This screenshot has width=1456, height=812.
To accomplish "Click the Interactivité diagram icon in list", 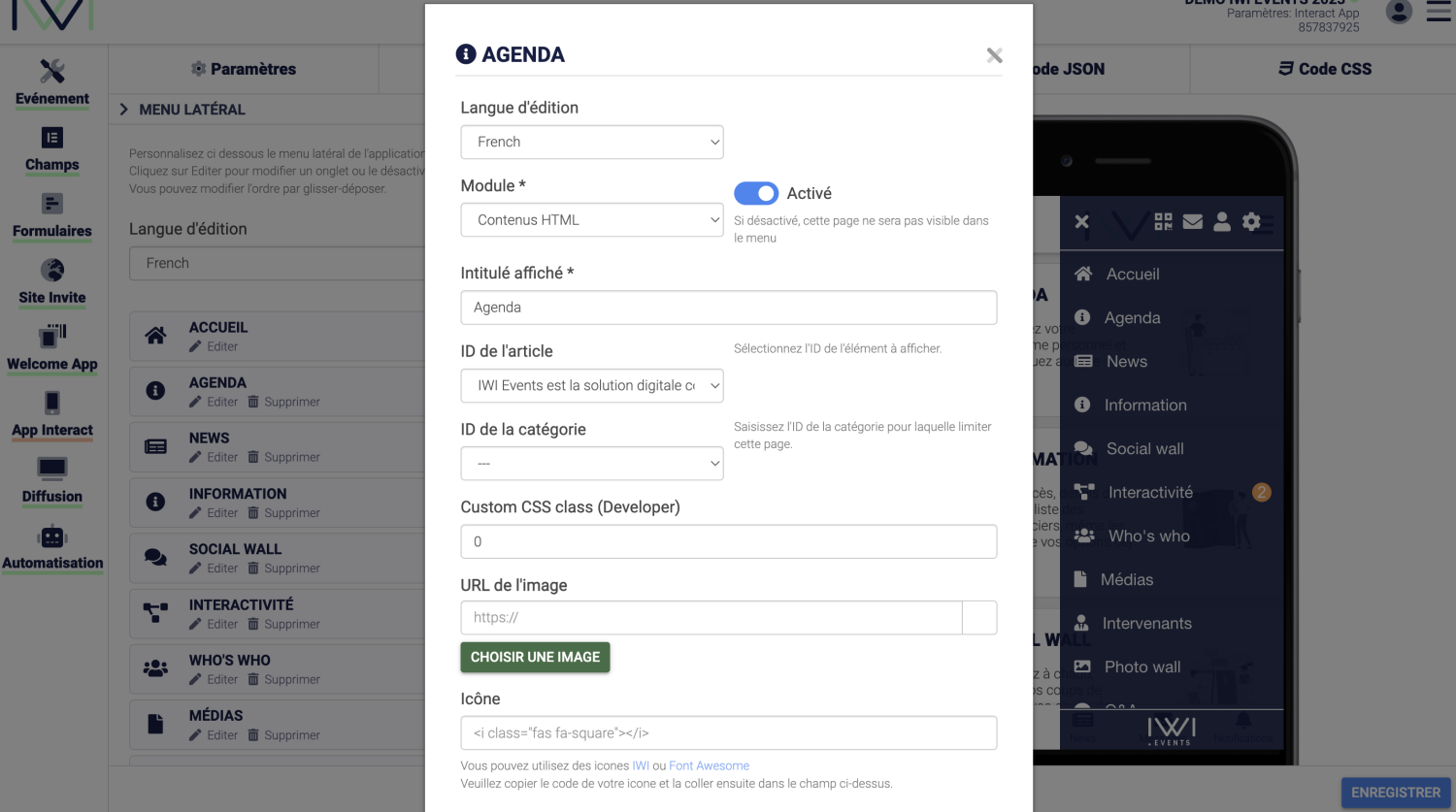I will (x=155, y=612).
